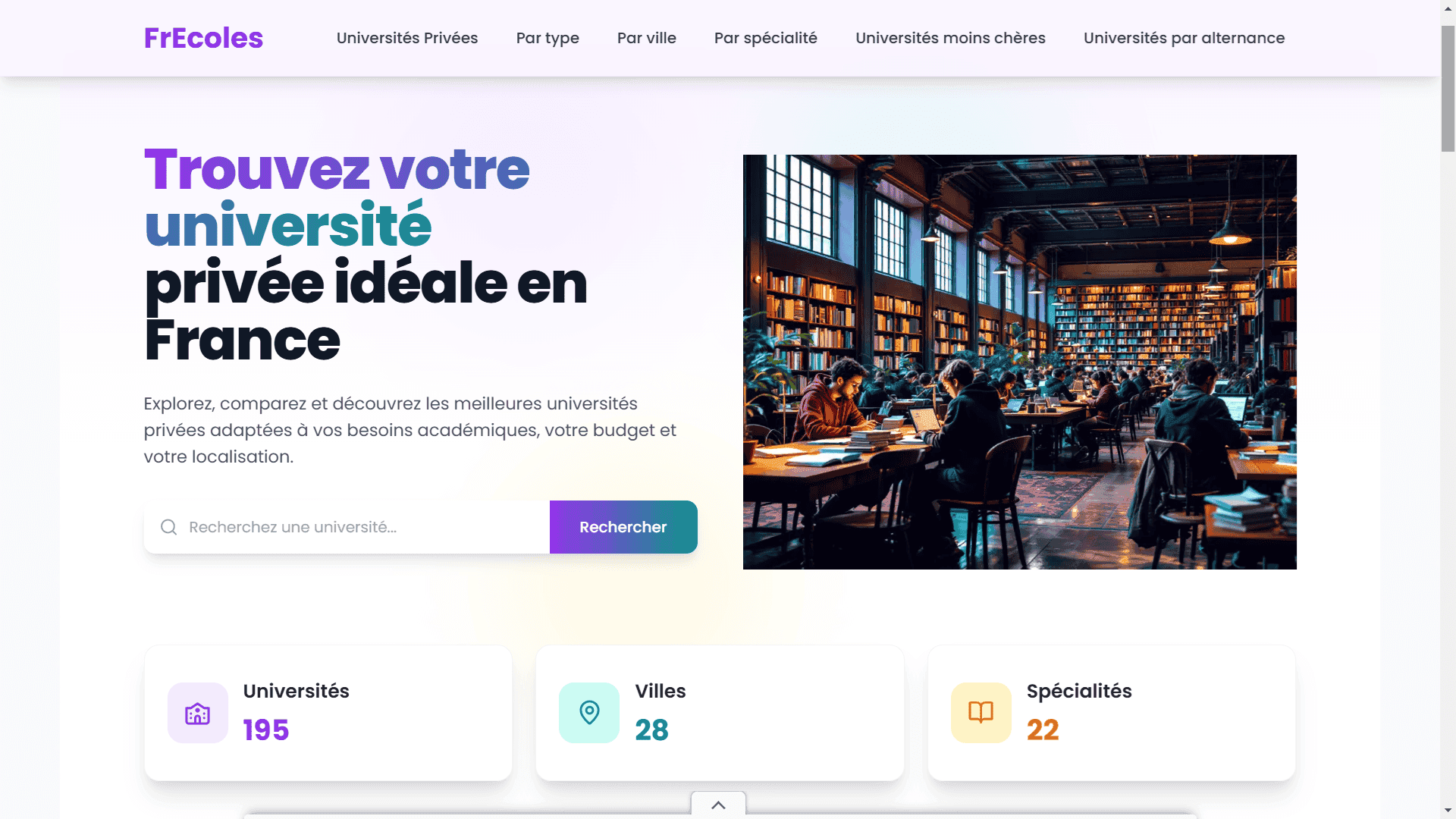Click the FrEcoles logo
The width and height of the screenshot is (1456, 819).
[x=203, y=38]
